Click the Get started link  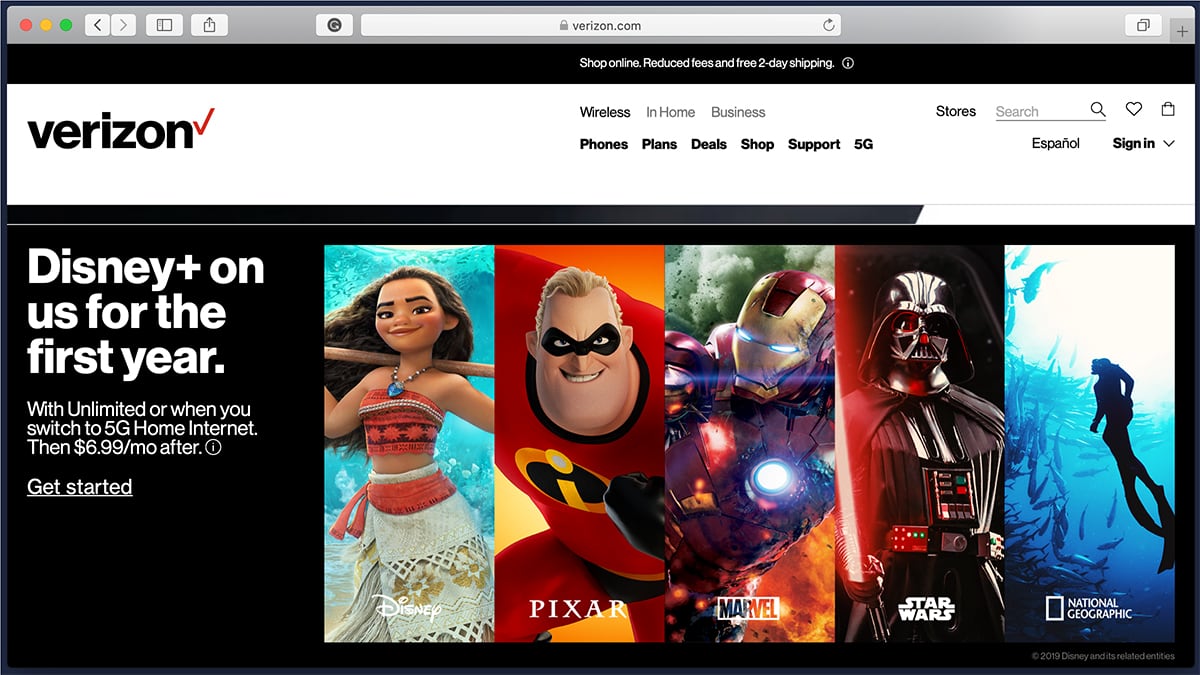[80, 487]
